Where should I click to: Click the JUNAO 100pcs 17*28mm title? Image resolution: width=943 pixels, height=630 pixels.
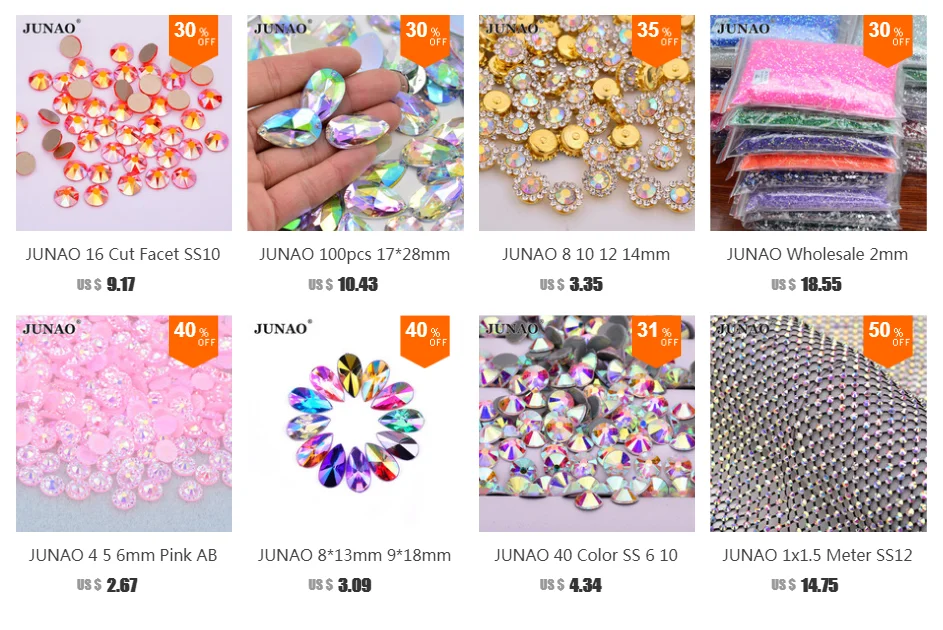[355, 254]
